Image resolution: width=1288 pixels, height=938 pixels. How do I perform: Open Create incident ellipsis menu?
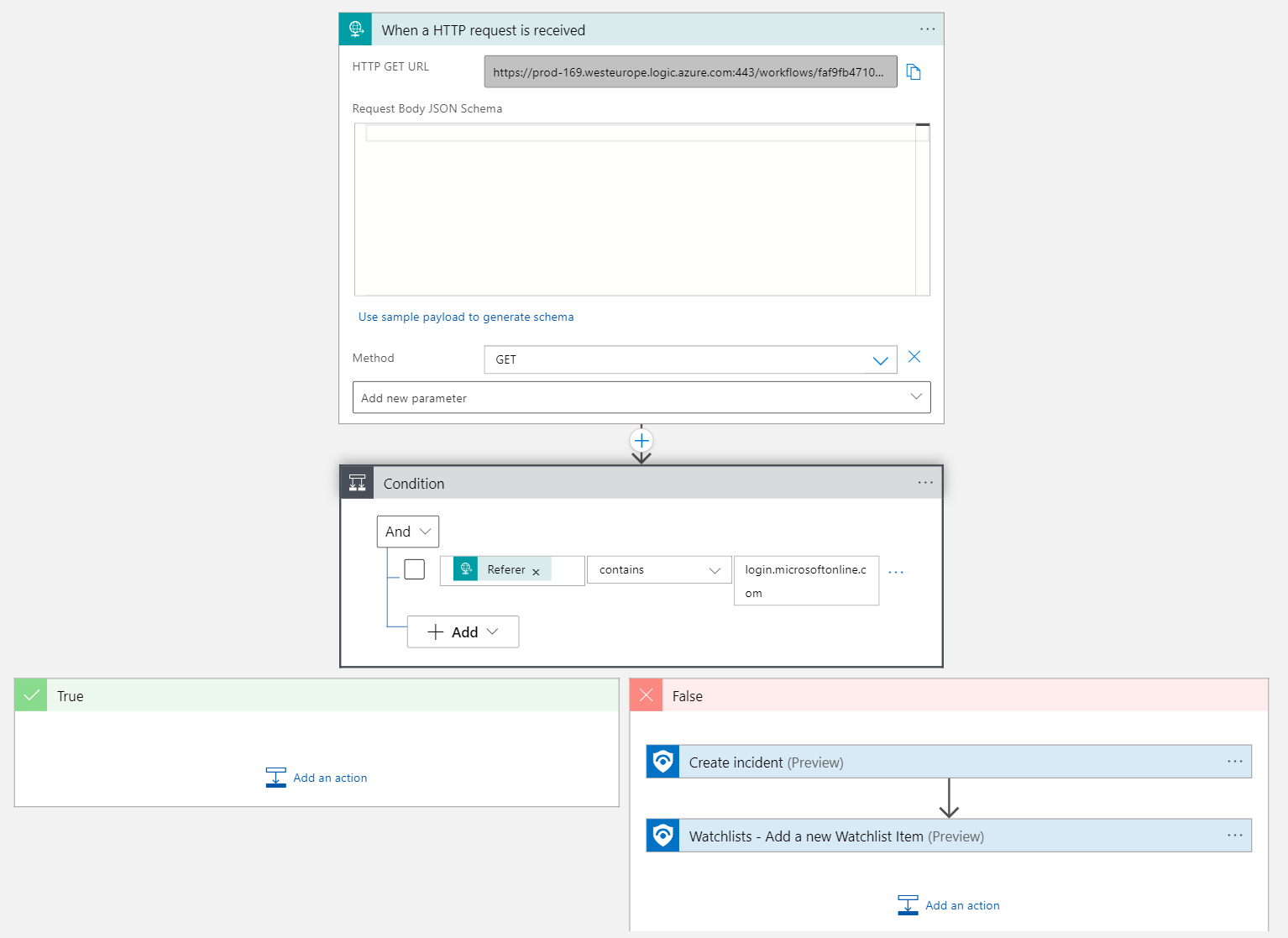[1234, 762]
